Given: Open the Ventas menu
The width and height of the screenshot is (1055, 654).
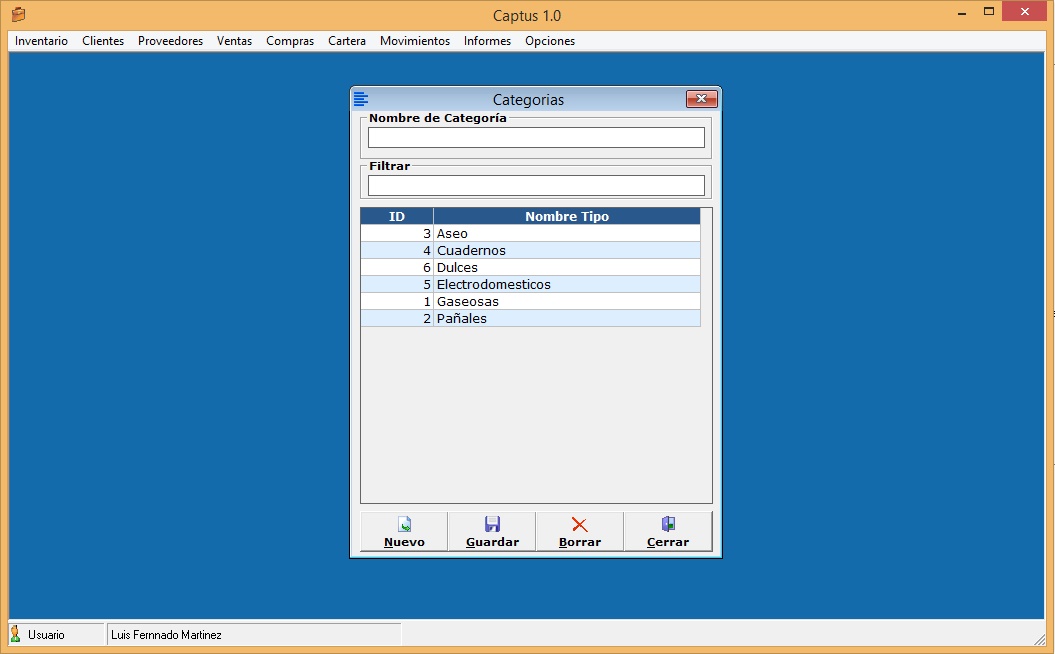Looking at the screenshot, I should tap(234, 41).
